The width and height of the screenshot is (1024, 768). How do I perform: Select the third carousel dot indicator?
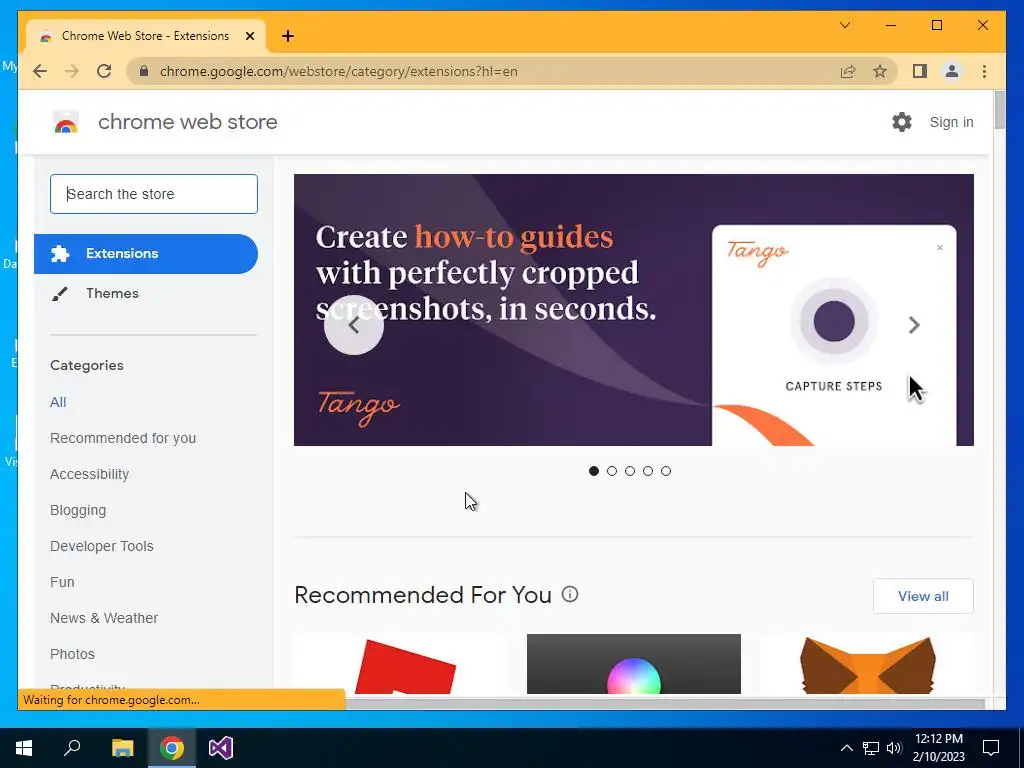[630, 471]
